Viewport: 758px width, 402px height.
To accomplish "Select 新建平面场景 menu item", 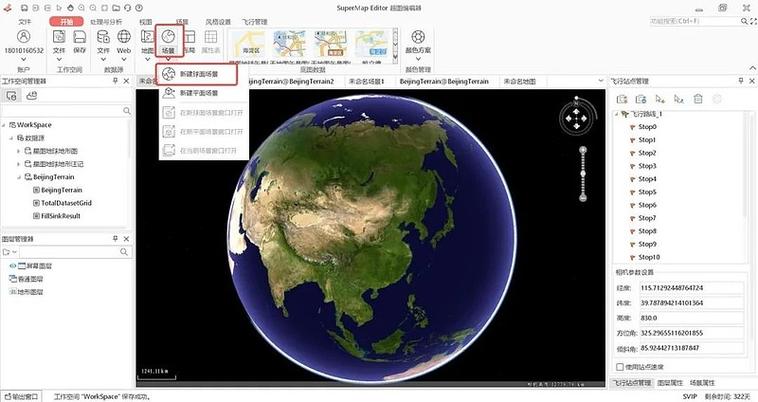I will coord(199,93).
